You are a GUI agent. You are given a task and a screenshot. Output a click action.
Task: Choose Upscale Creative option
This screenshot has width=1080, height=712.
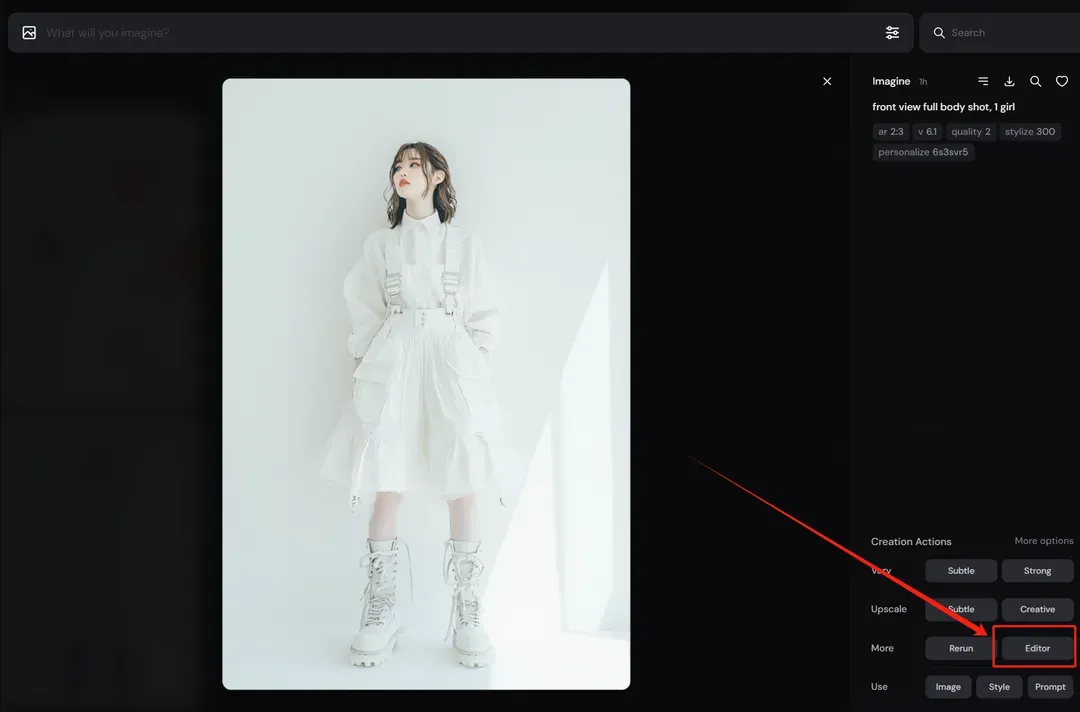[1037, 609]
